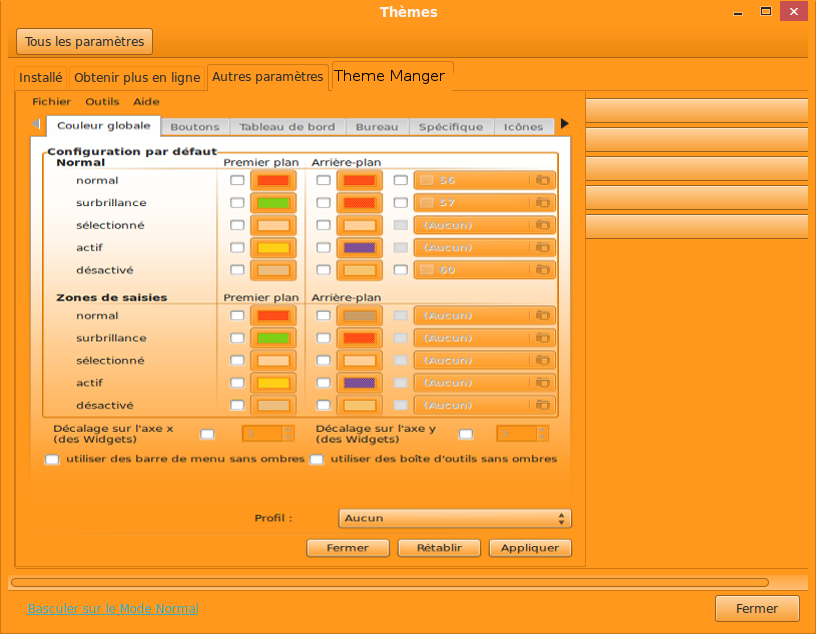Select the Theme Manger tab
Viewport: 816px width, 634px height.
tap(390, 76)
